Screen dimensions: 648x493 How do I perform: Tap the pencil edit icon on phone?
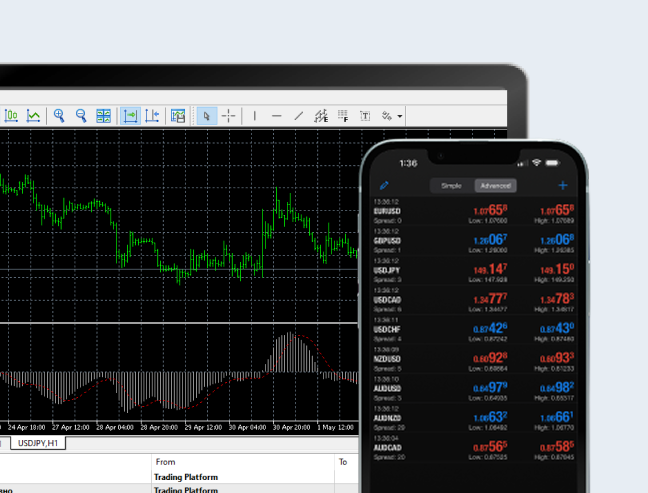coord(383,185)
